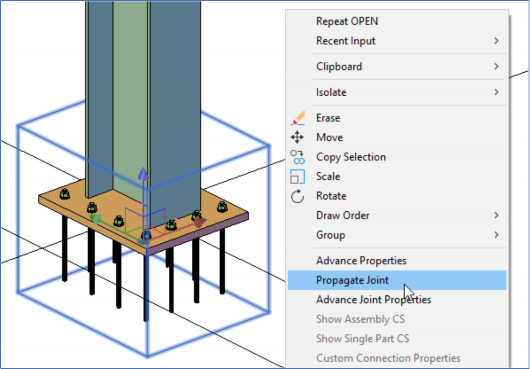Click the blue joint bounding box edge

point(269,230)
